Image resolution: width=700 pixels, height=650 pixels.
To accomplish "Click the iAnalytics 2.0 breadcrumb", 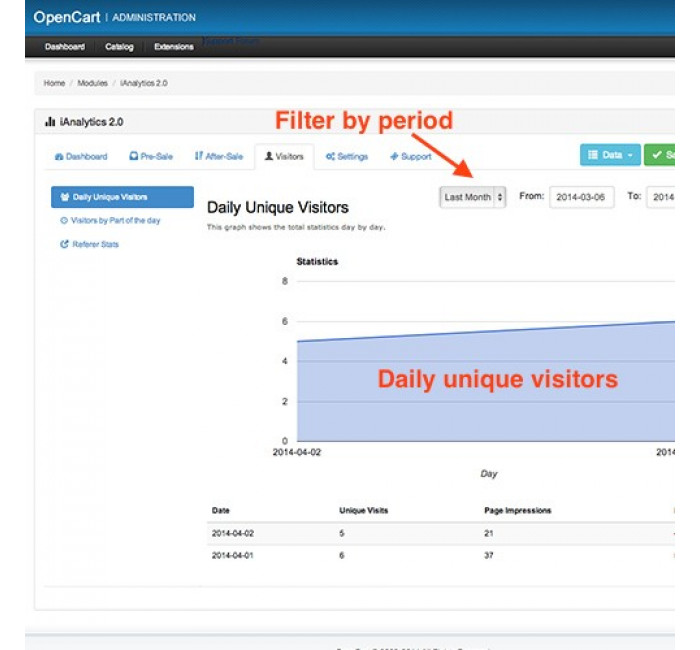I will pos(144,83).
